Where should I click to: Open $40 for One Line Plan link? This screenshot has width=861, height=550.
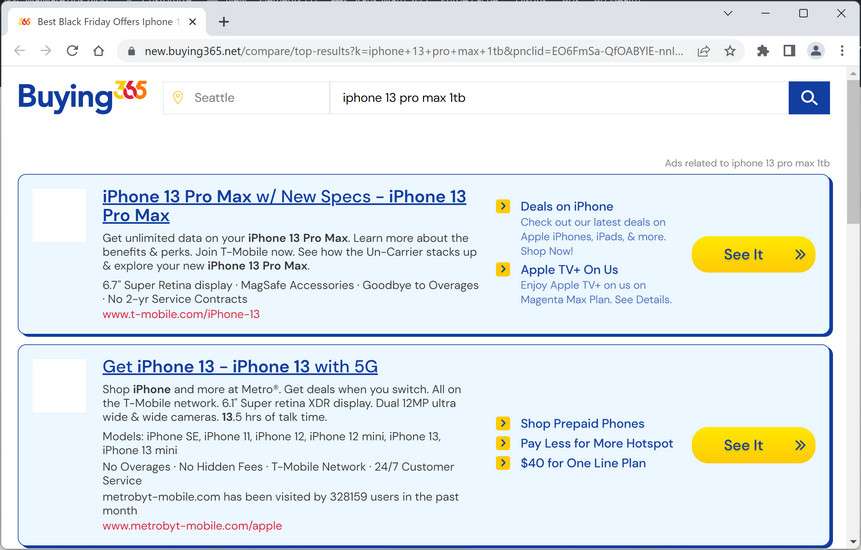[583, 463]
